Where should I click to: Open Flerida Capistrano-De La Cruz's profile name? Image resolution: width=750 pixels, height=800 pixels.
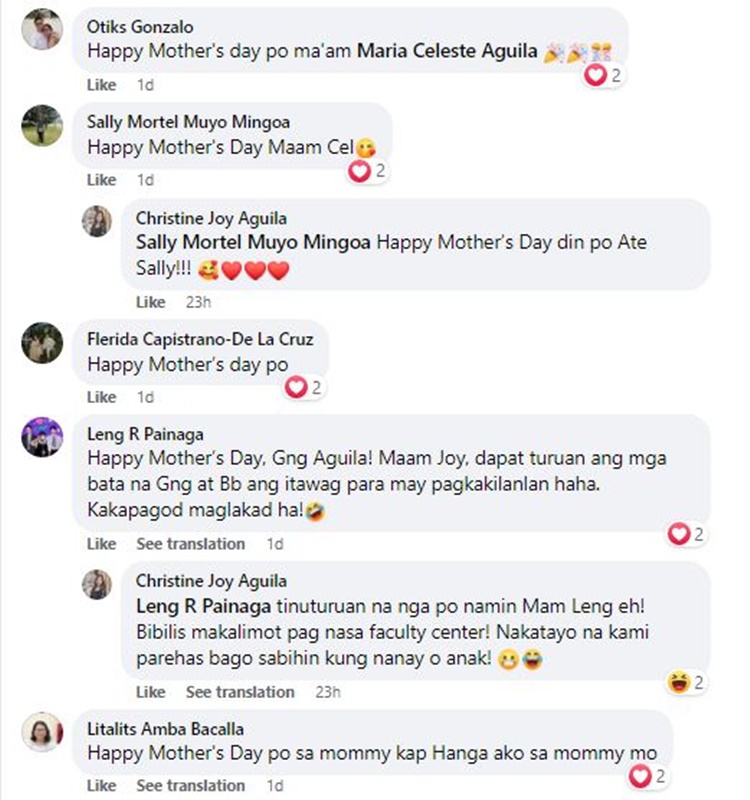click(x=200, y=339)
